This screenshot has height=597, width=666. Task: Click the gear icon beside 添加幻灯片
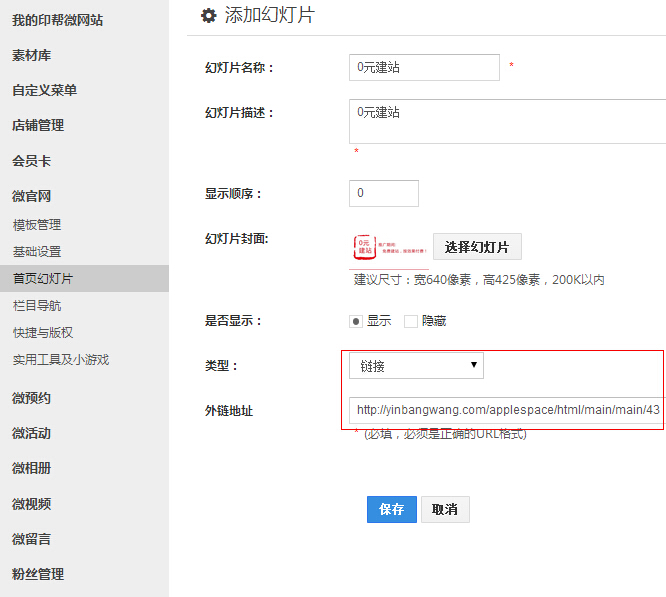[x=208, y=15]
